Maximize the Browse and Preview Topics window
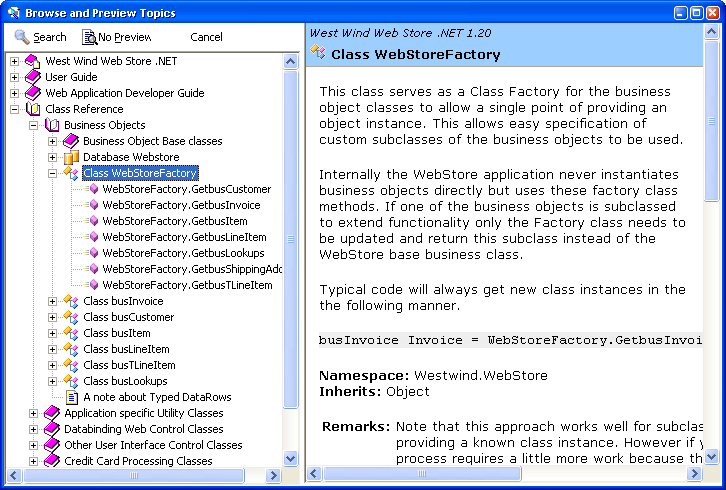The image size is (726, 490). coord(696,13)
